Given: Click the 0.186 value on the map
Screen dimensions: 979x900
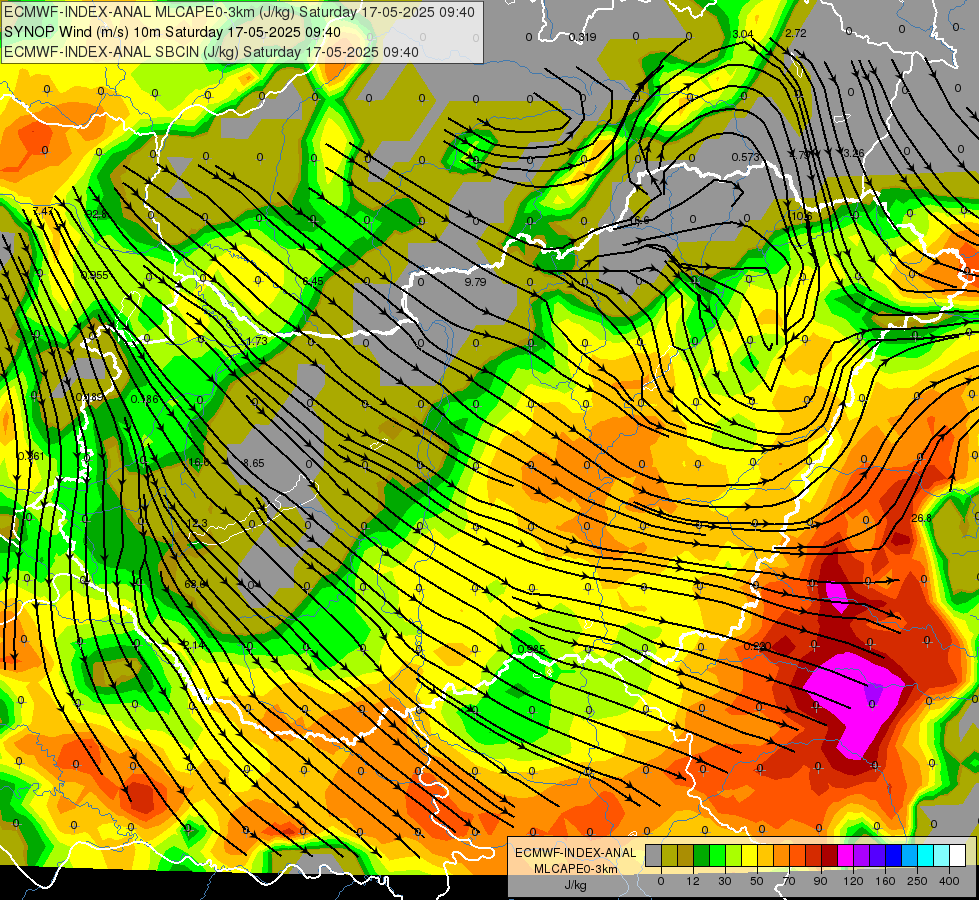Looking at the screenshot, I should [x=144, y=399].
